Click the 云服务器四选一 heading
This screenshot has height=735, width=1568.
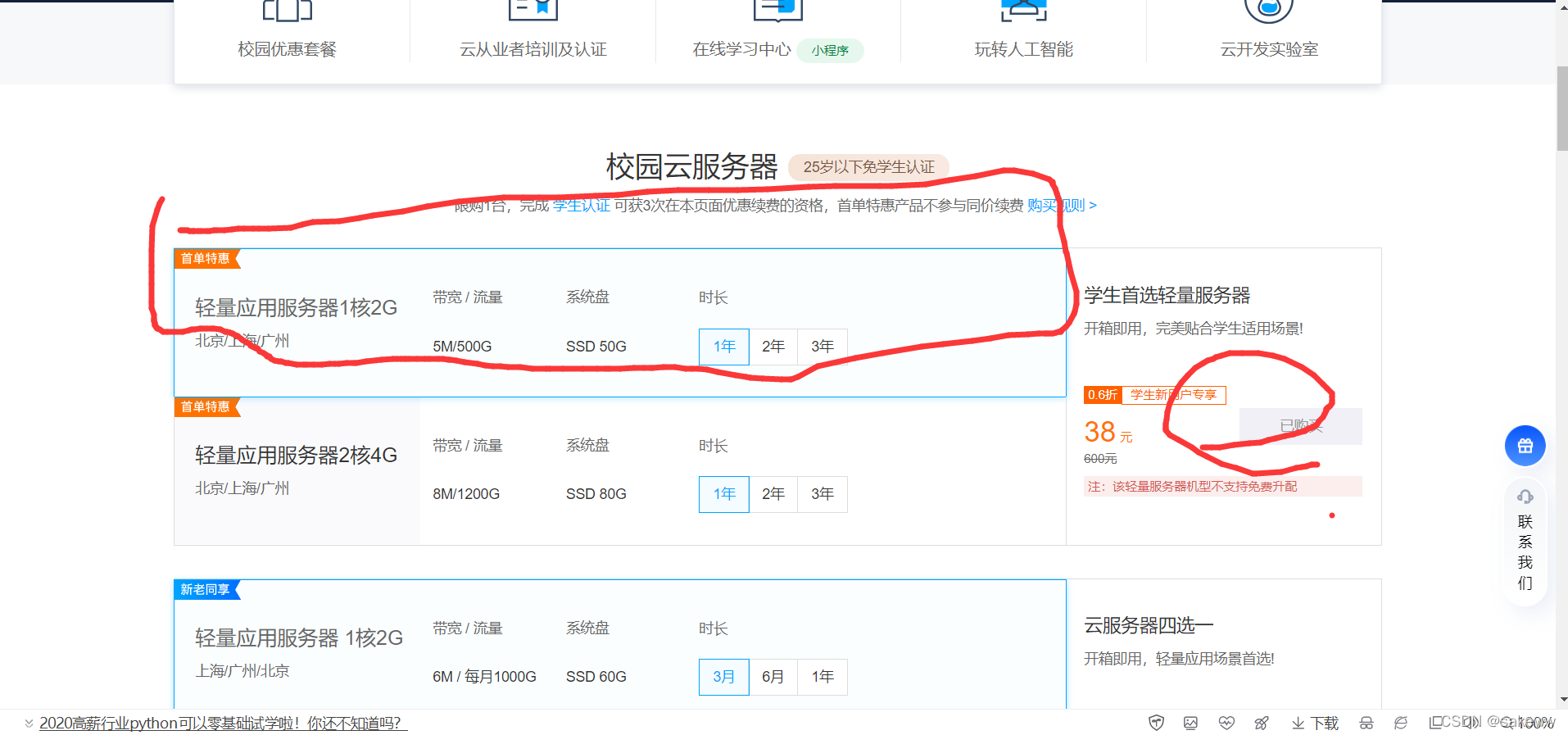coord(1149,626)
